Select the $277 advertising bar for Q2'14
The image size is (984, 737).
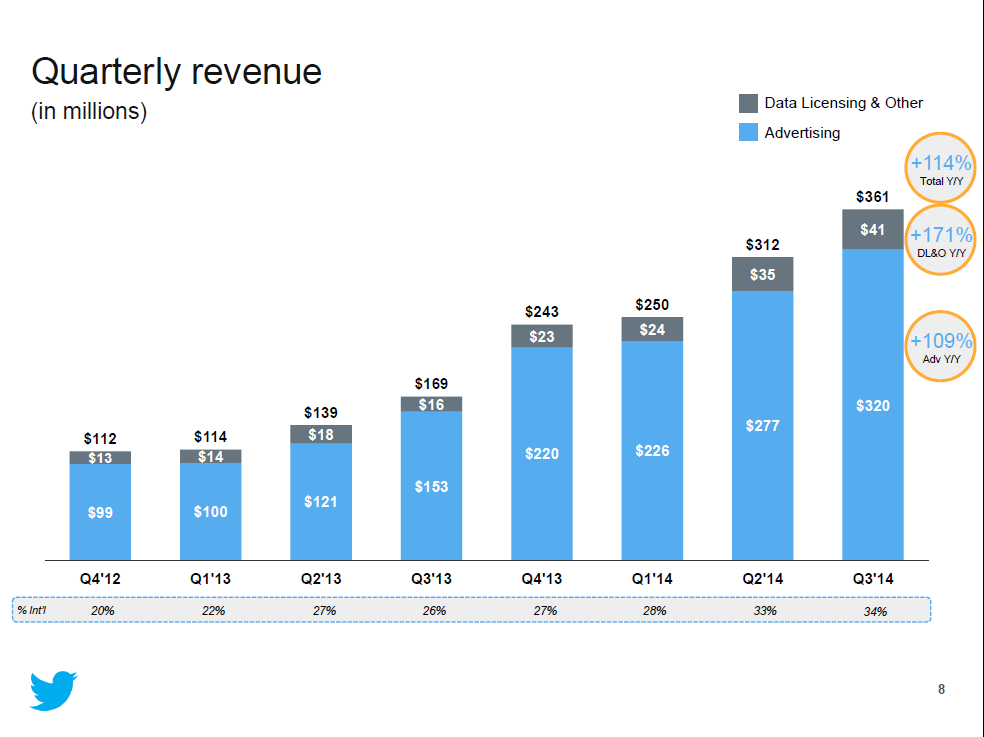click(x=762, y=425)
